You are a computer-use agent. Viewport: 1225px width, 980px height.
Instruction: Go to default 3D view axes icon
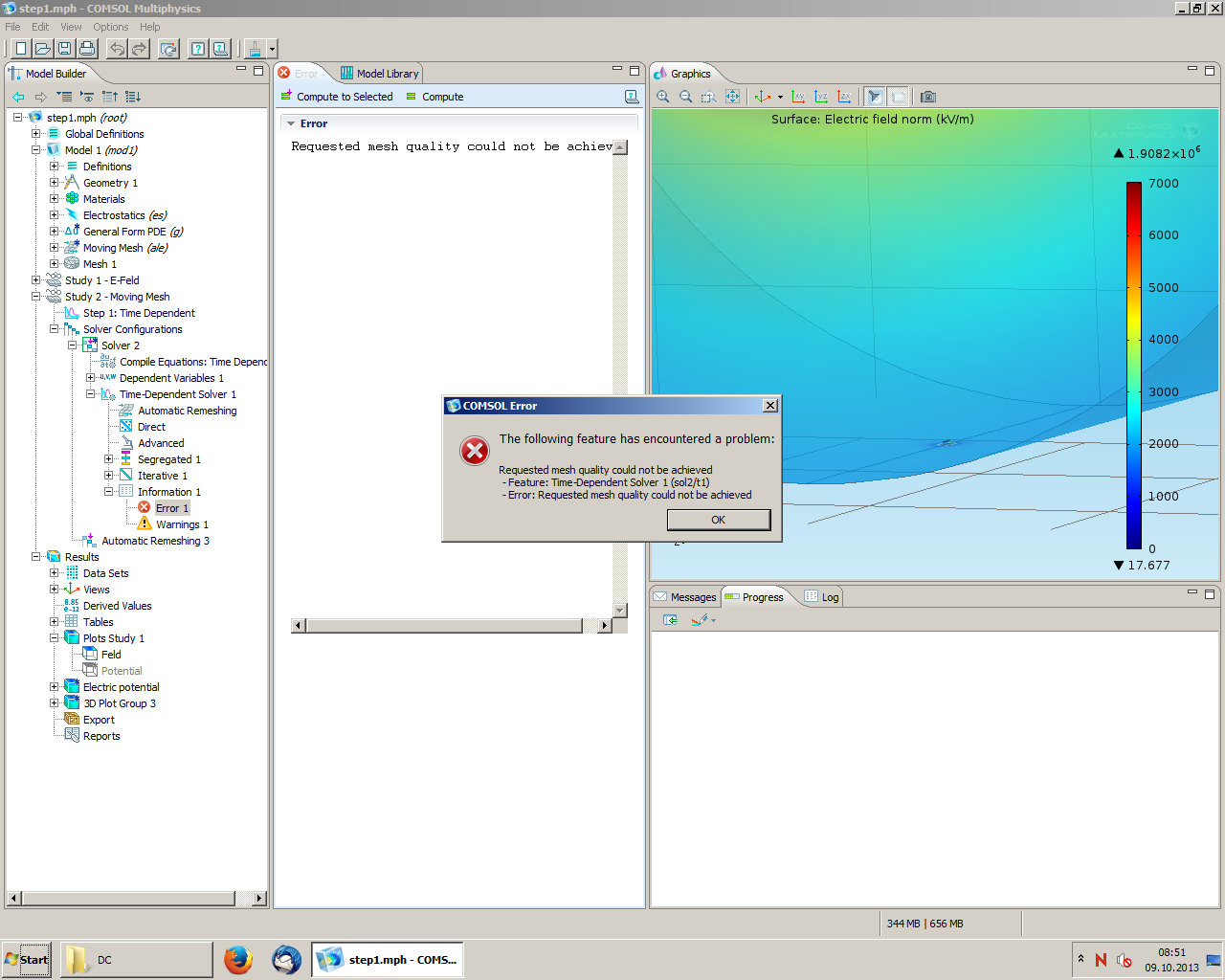coord(763,97)
